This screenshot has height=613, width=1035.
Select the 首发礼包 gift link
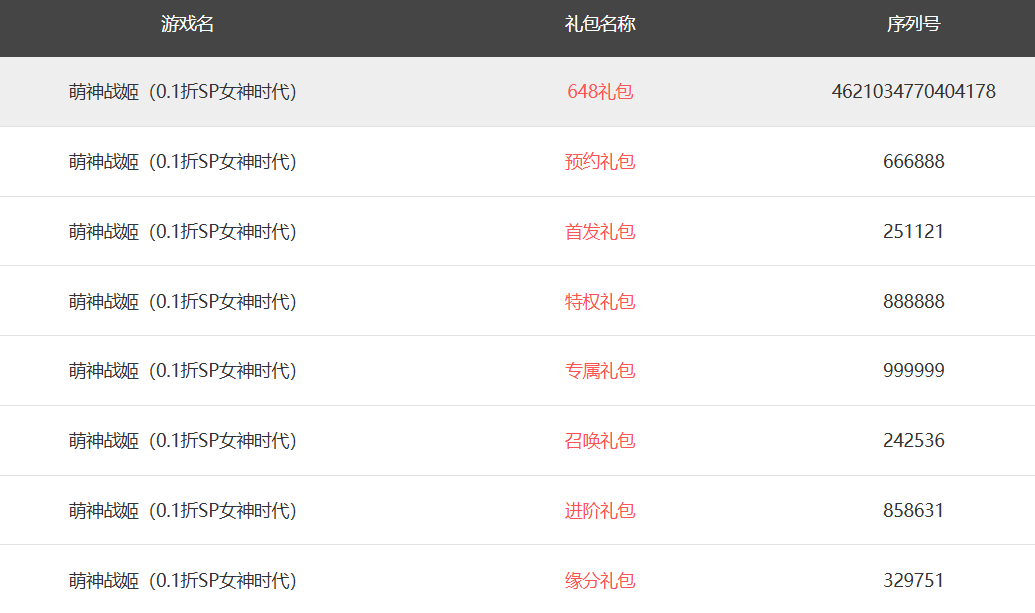[x=600, y=232]
